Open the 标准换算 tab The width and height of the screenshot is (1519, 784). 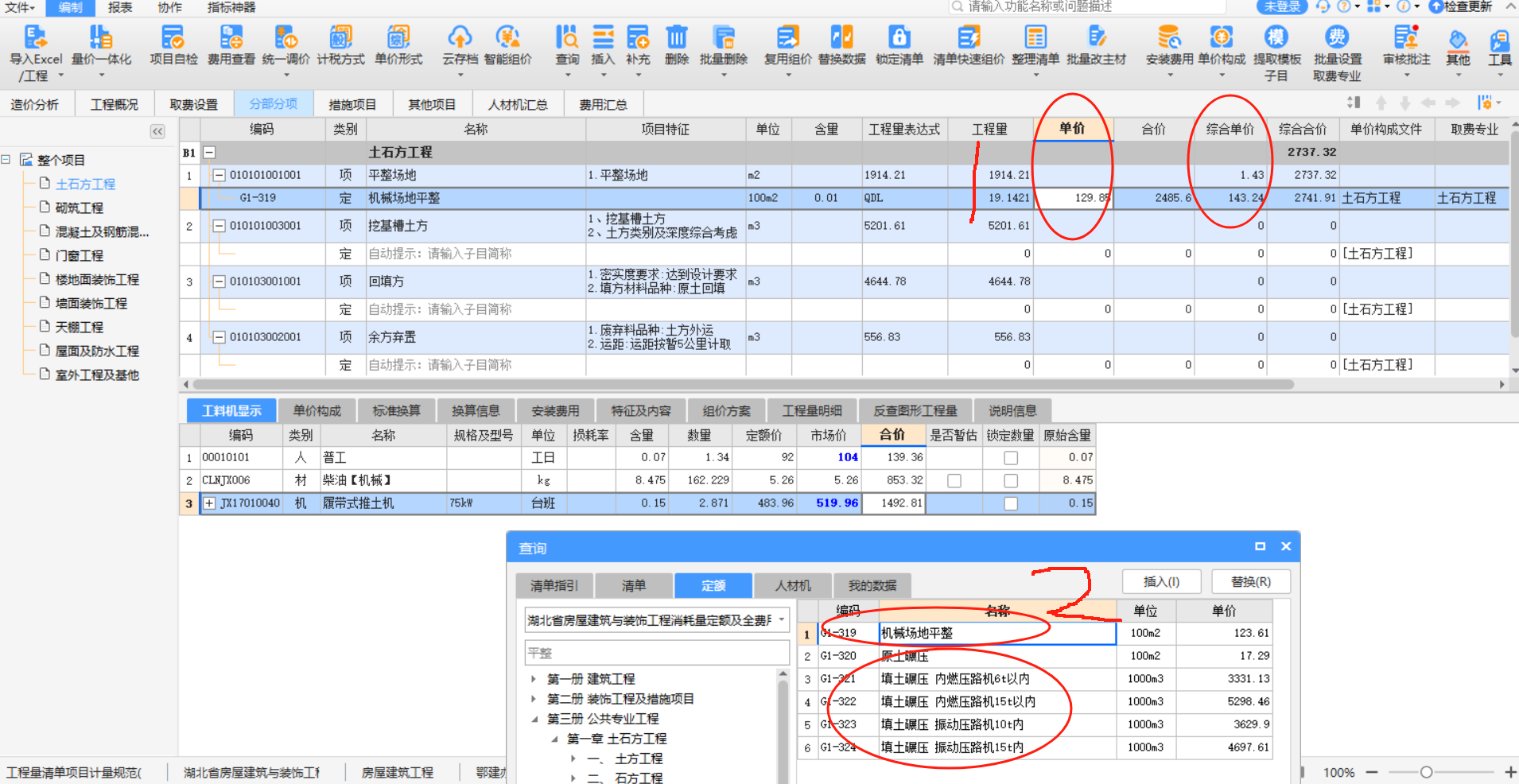[396, 410]
